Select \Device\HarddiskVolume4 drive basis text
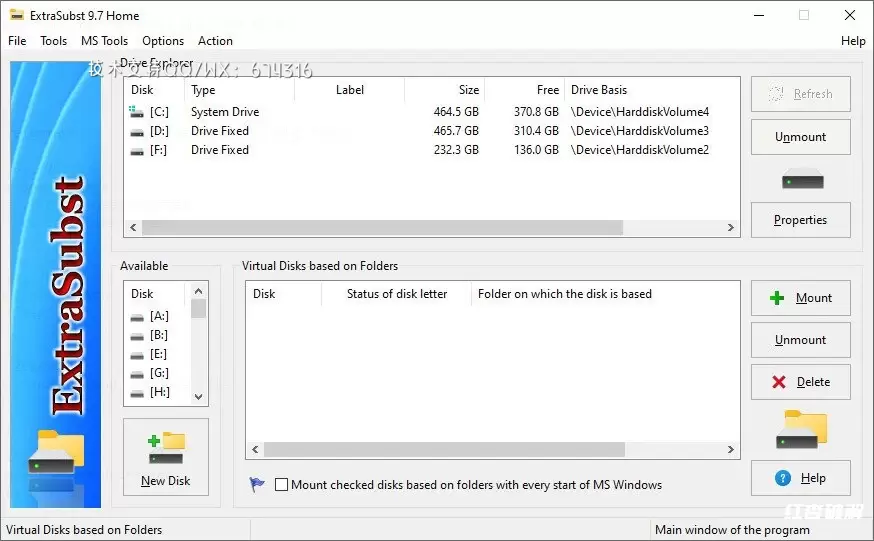 coord(640,112)
